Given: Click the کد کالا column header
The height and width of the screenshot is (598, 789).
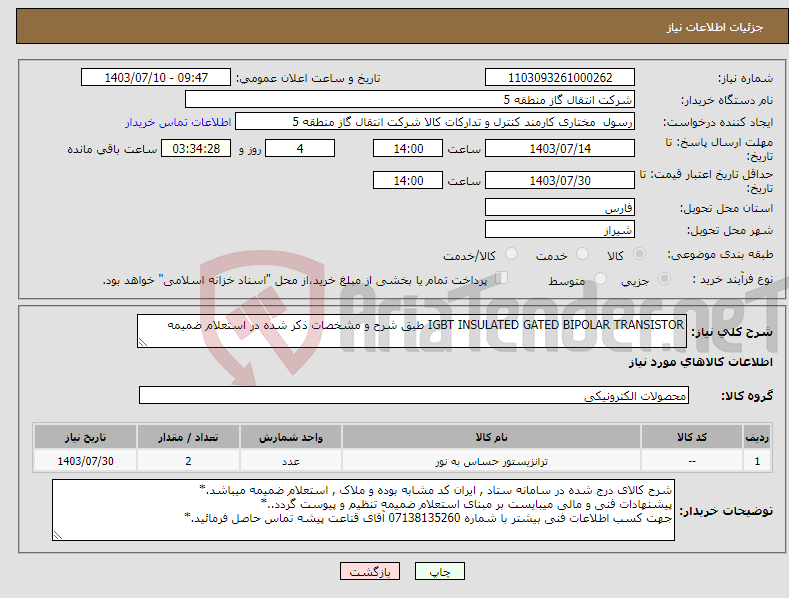Looking at the screenshot, I should (x=692, y=437).
